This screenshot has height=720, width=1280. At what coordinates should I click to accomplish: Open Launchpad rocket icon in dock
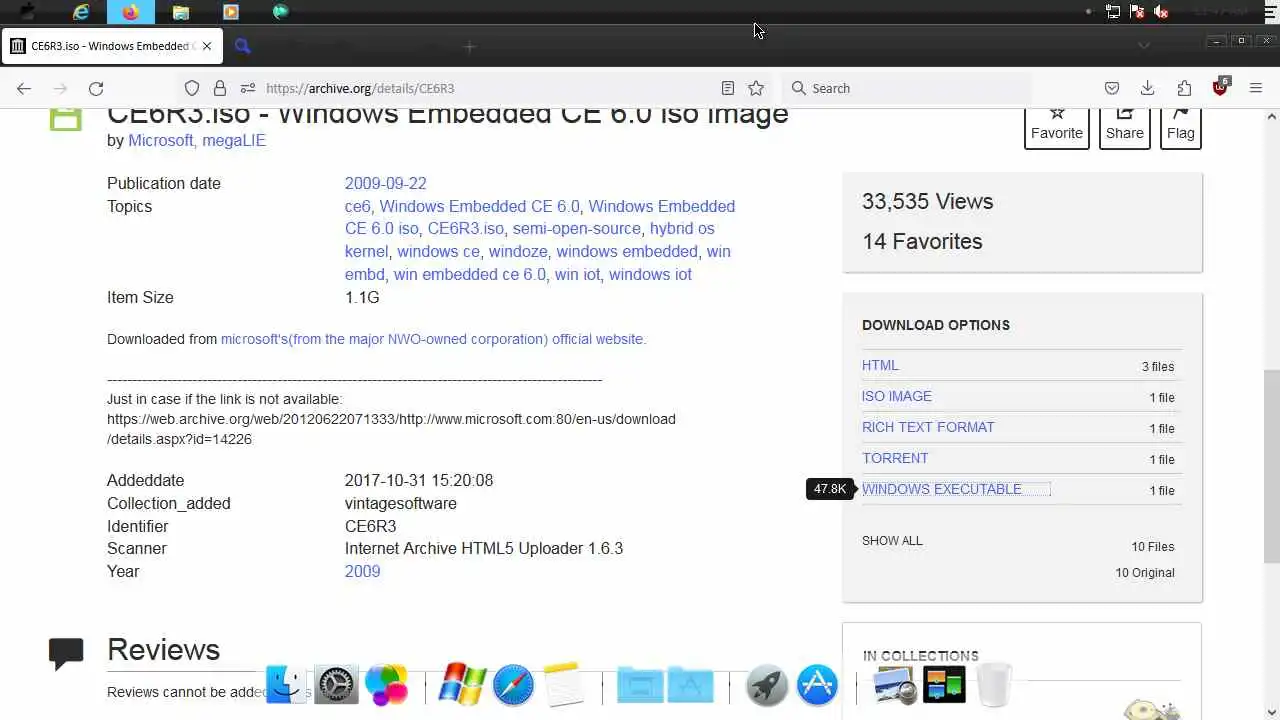(x=767, y=685)
